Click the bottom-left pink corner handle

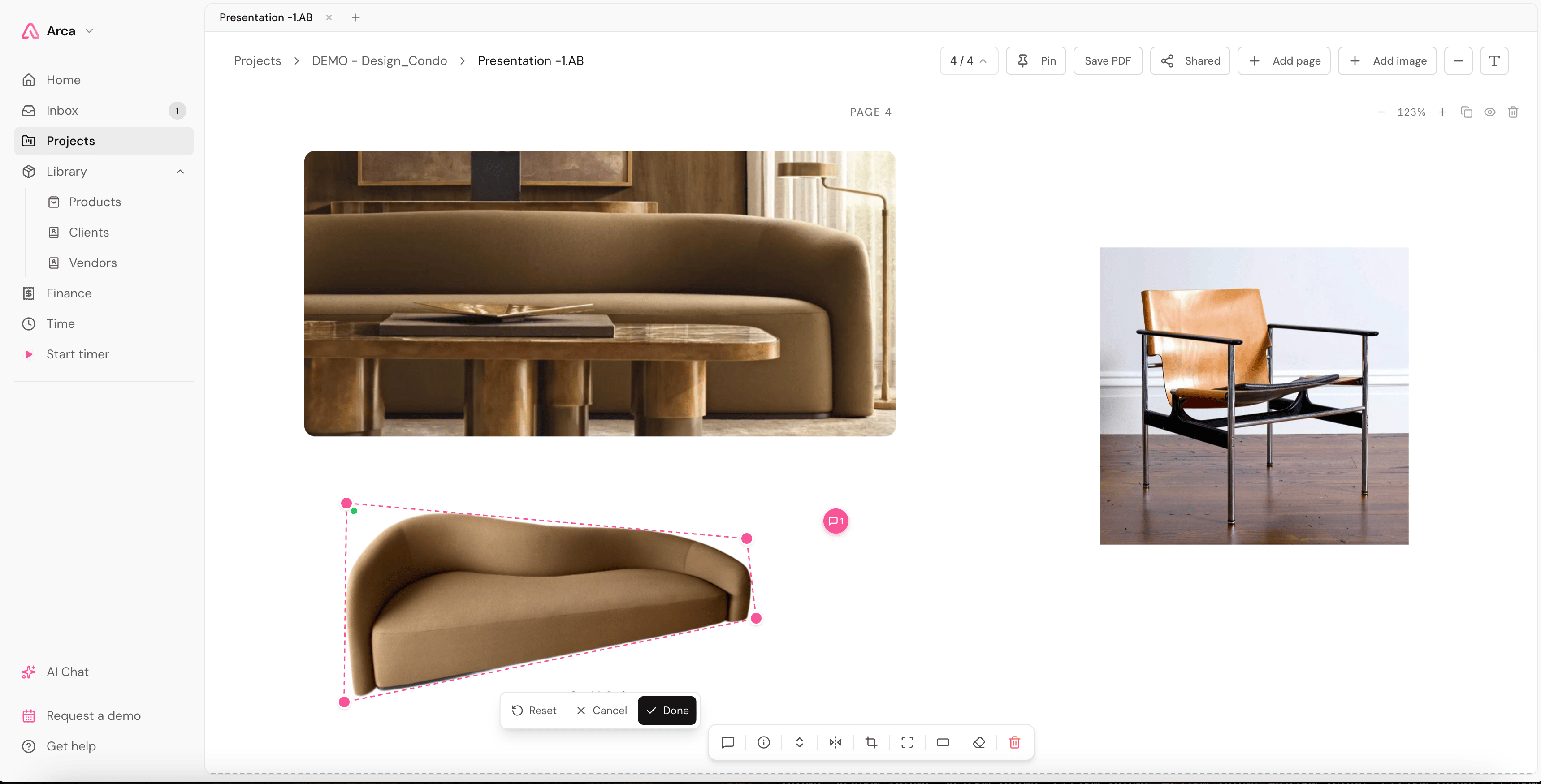(344, 702)
